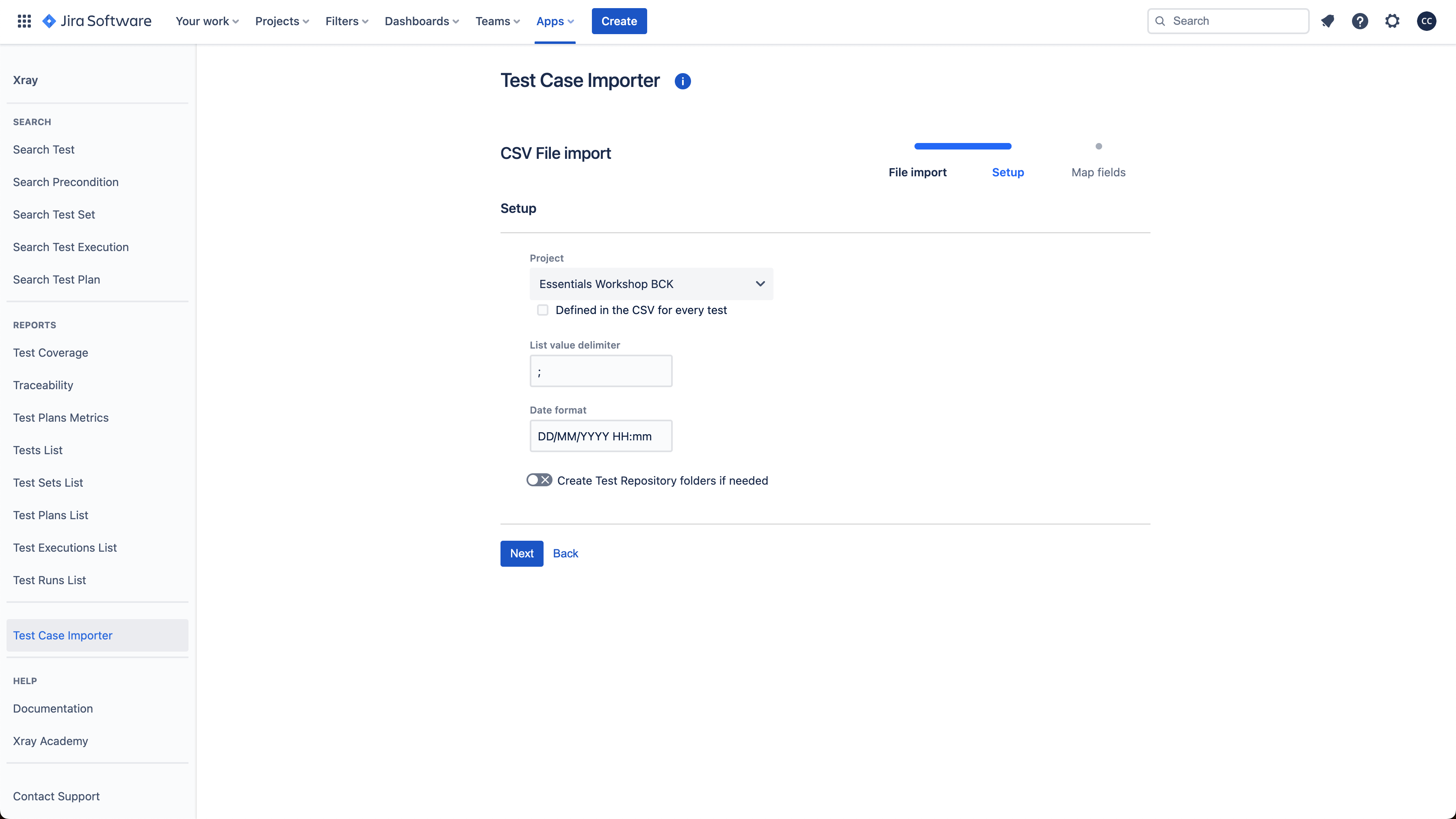Image resolution: width=1456 pixels, height=819 pixels.
Task: Click the Back link
Action: click(565, 553)
